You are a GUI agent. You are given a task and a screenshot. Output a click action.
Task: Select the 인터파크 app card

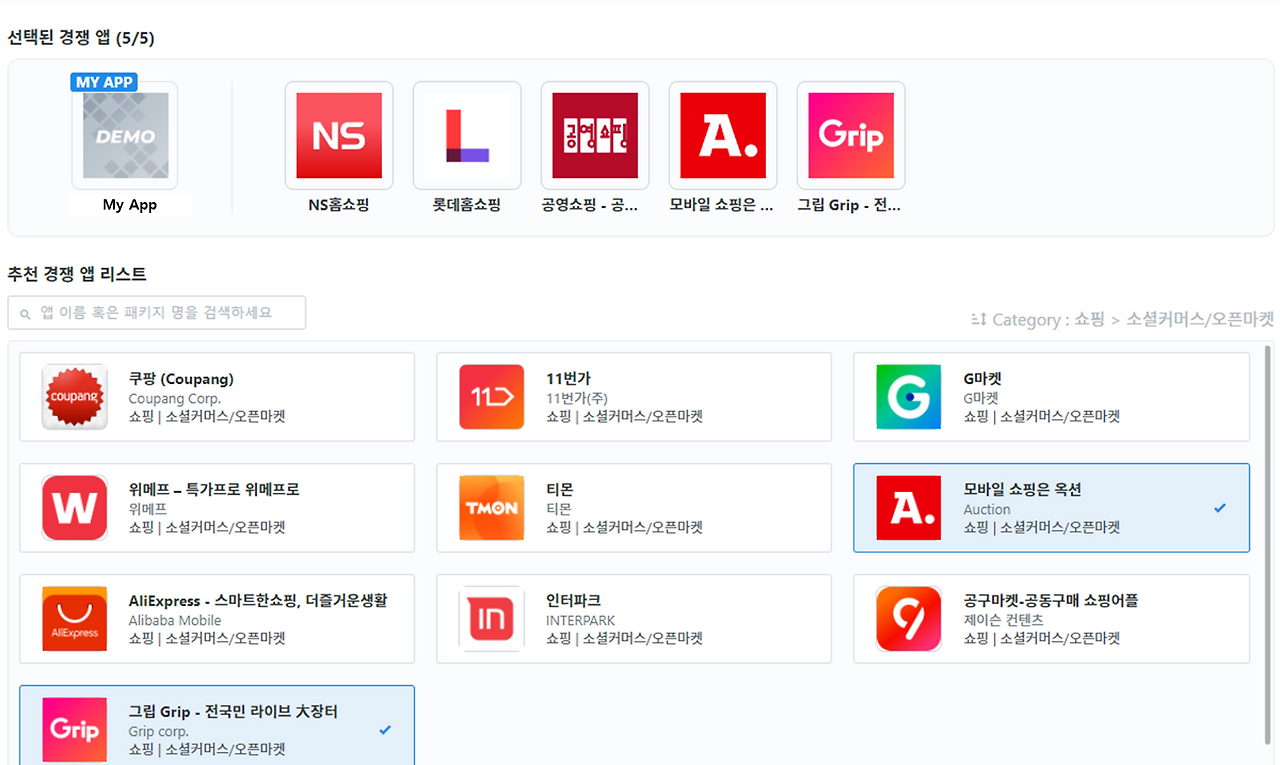tap(634, 619)
